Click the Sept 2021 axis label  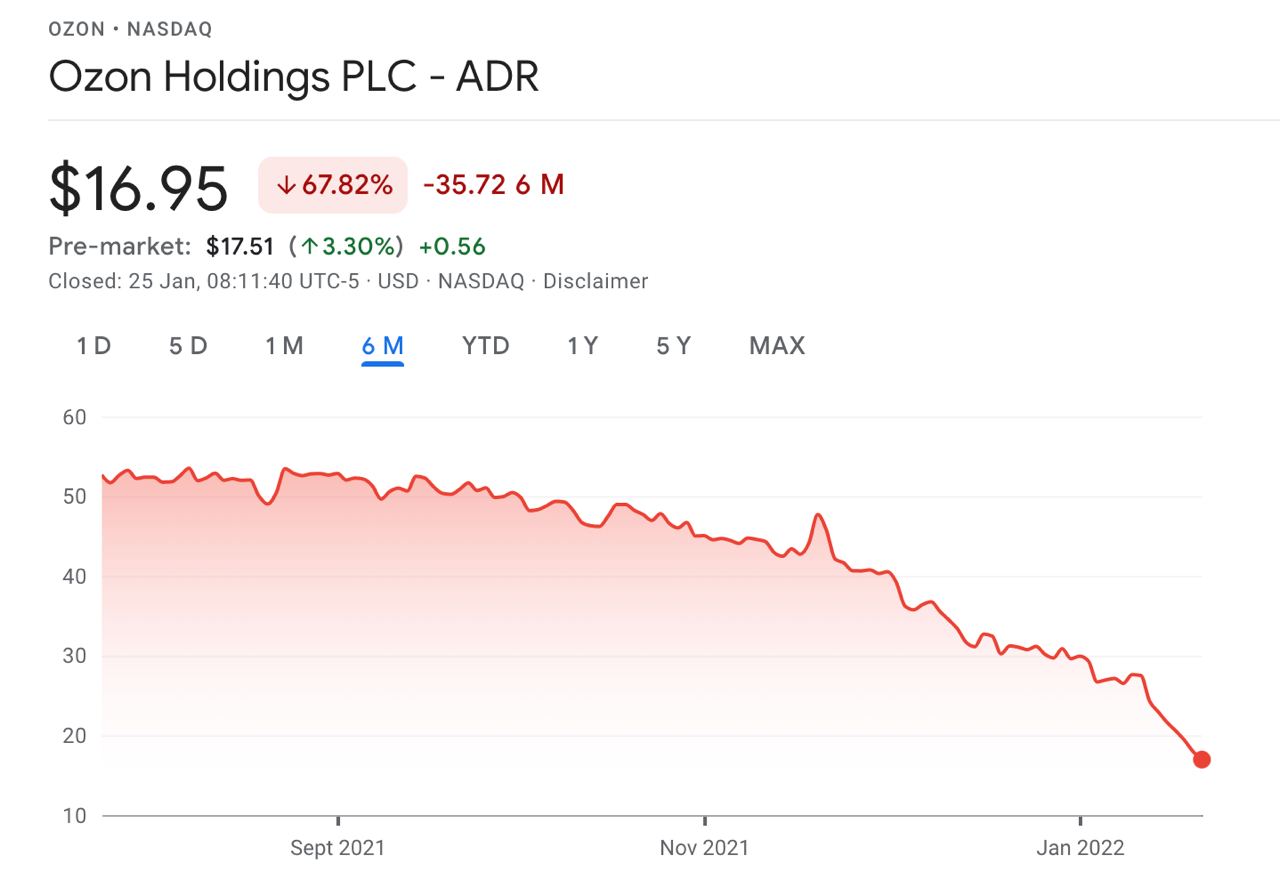pos(337,848)
